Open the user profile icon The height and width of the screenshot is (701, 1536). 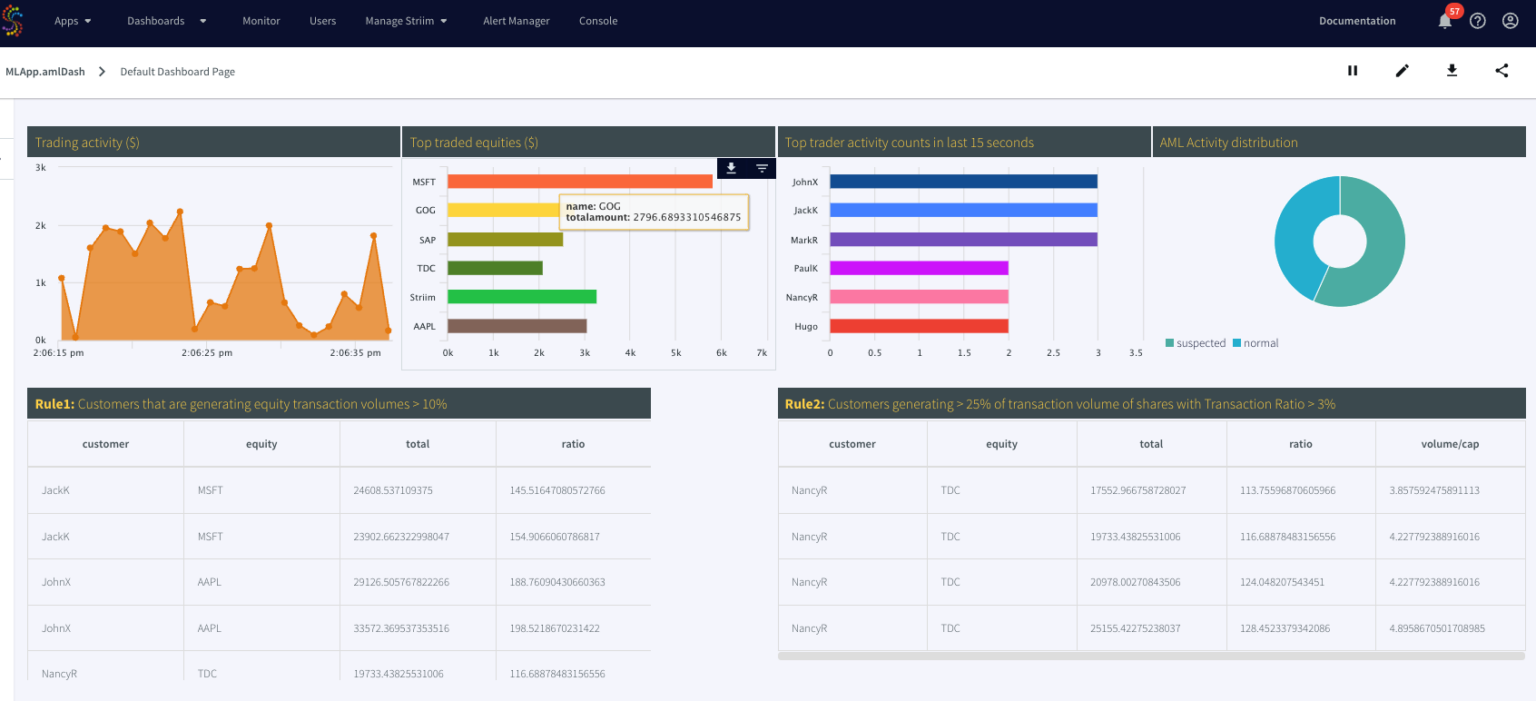[x=1510, y=21]
